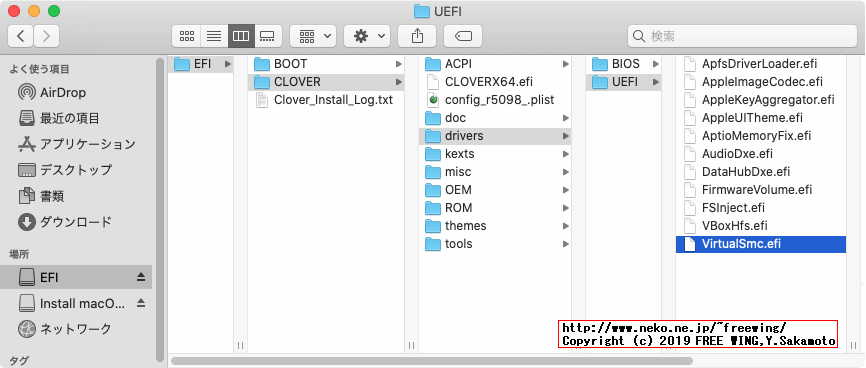This screenshot has width=866, height=368.
Task: Select the BIOS folder
Action: 624,64
